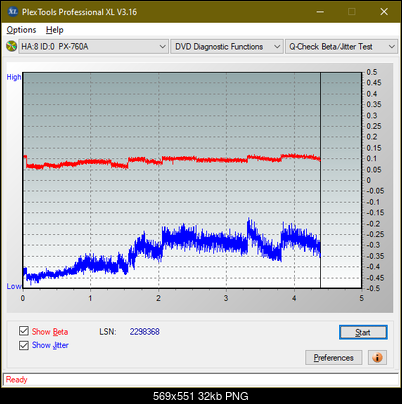Minimize the PlexTools window
Viewport: 402px width, 404px height.
tap(320, 12)
